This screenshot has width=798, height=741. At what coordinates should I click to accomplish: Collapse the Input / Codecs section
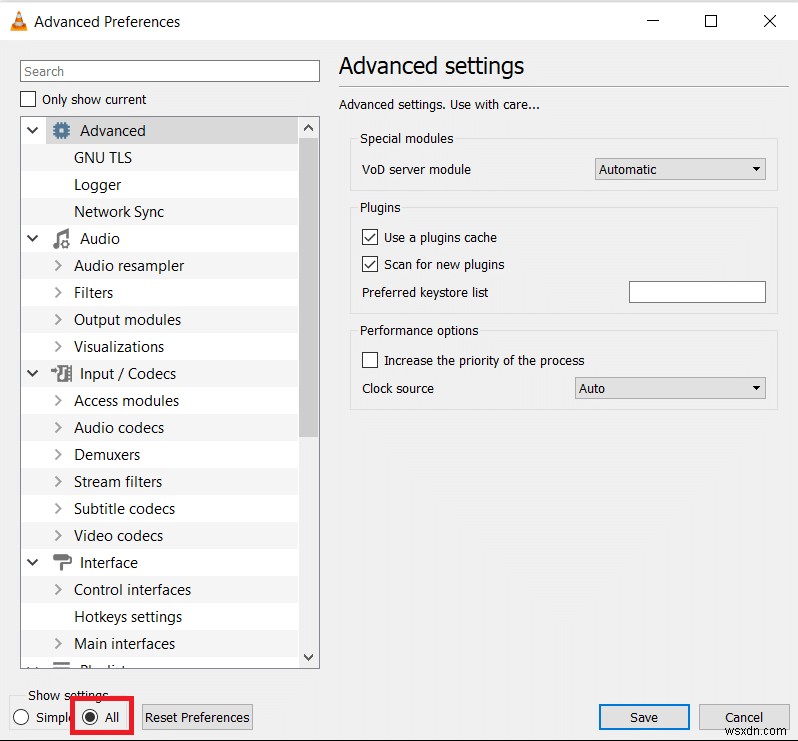coord(33,374)
